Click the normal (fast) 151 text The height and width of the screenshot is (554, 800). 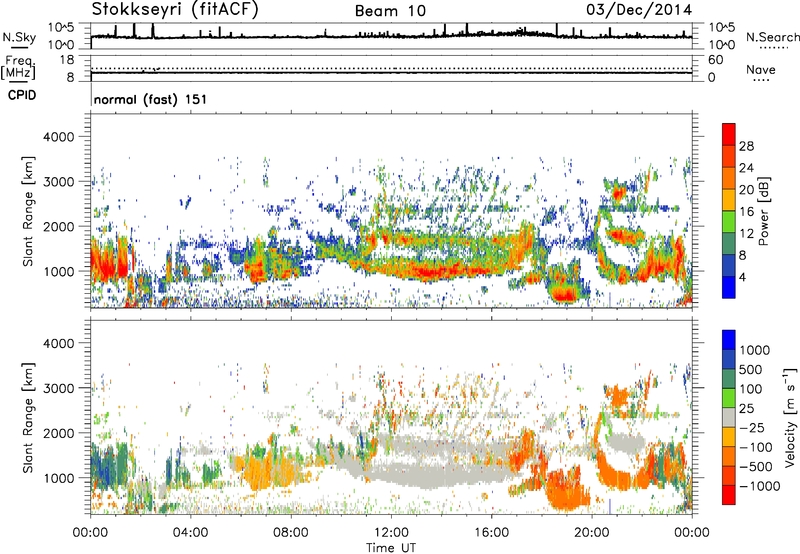(150, 99)
